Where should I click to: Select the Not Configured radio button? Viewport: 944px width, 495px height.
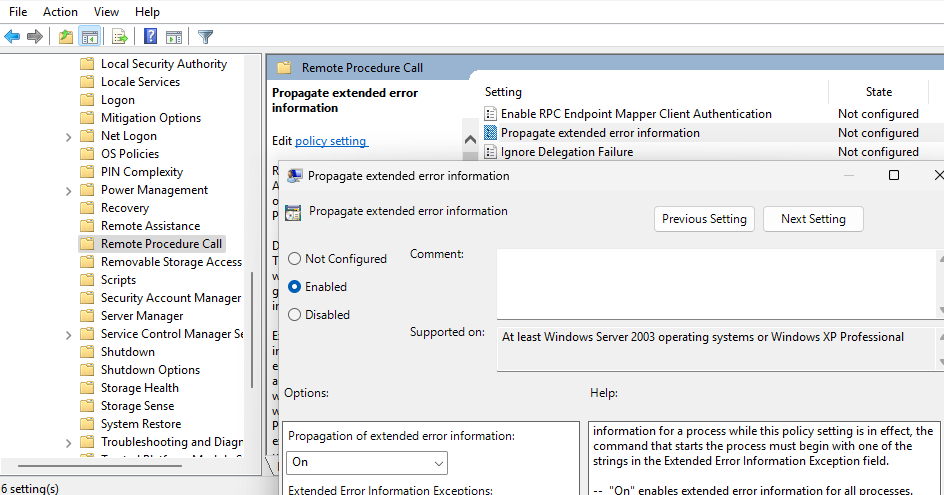point(294,259)
